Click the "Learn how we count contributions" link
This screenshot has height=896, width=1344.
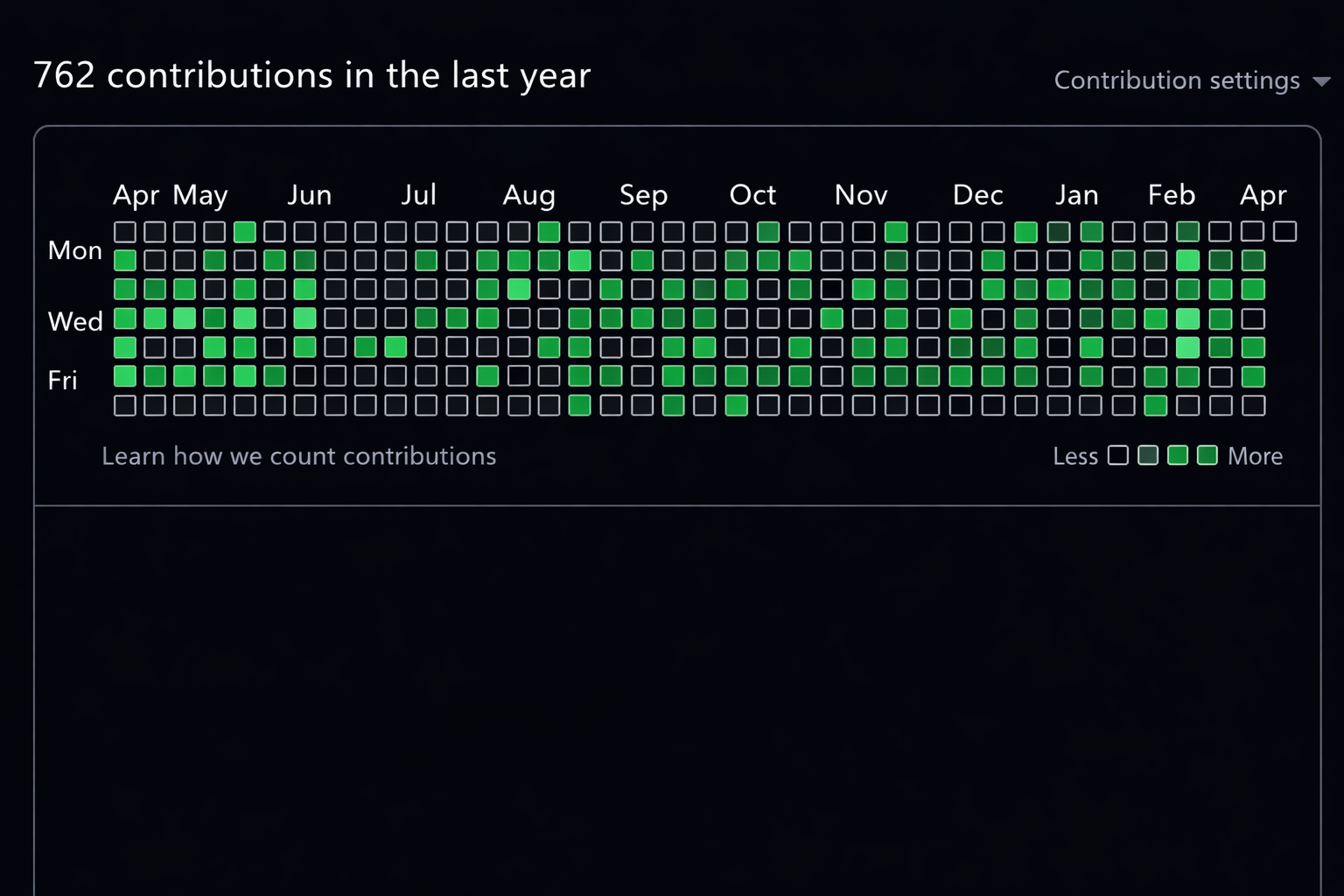pos(298,456)
